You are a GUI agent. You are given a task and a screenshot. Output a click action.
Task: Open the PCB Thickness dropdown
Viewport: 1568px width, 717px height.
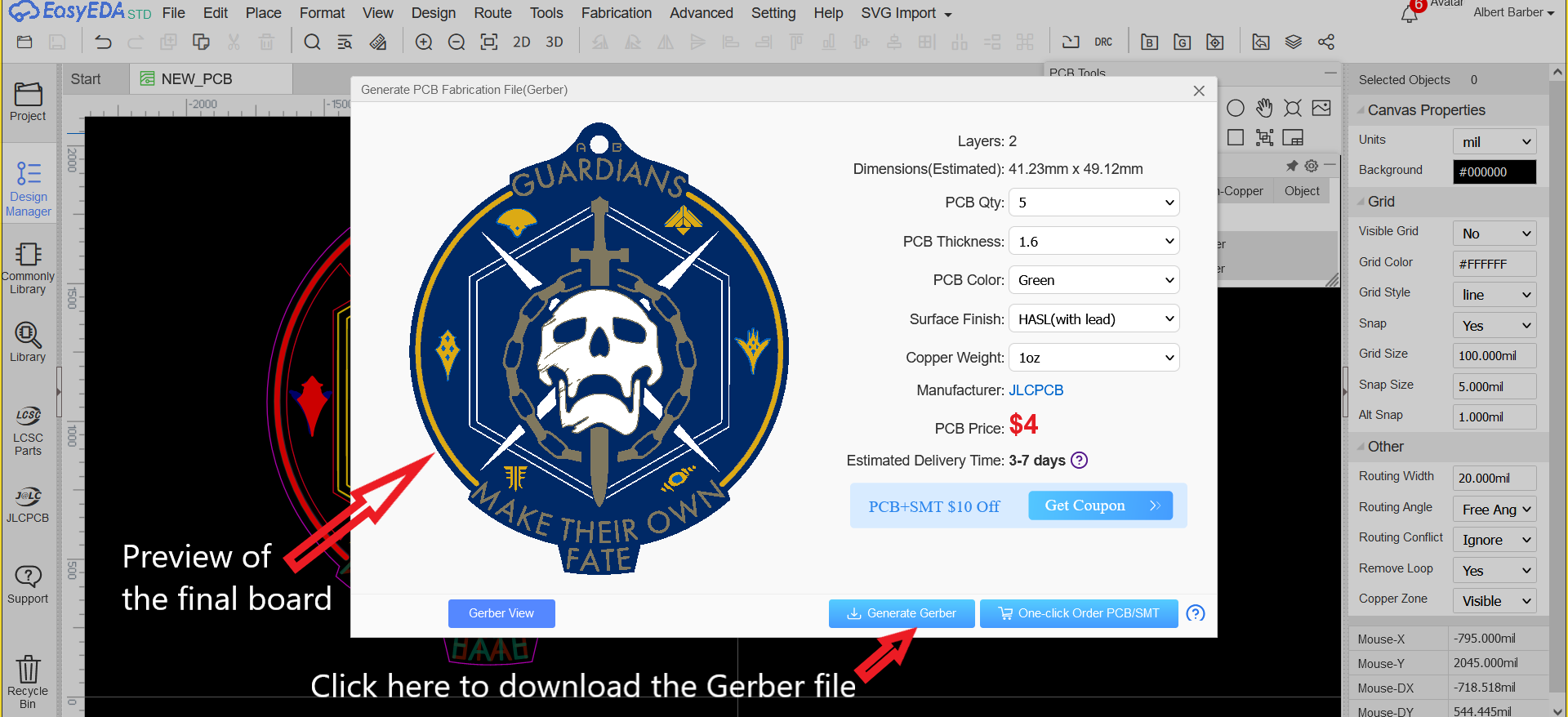pos(1094,242)
